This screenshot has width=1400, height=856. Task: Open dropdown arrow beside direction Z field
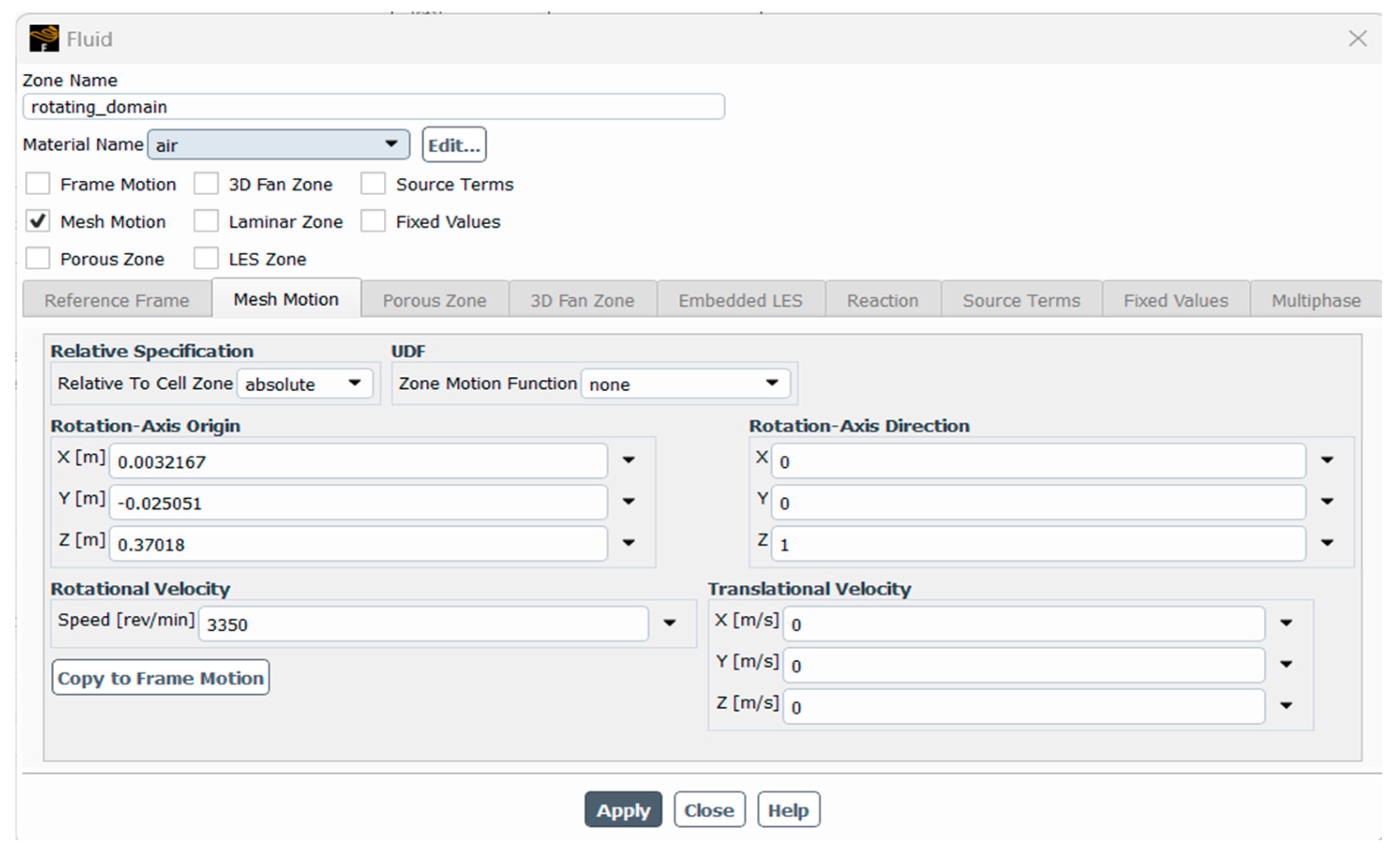pyautogui.click(x=1327, y=543)
